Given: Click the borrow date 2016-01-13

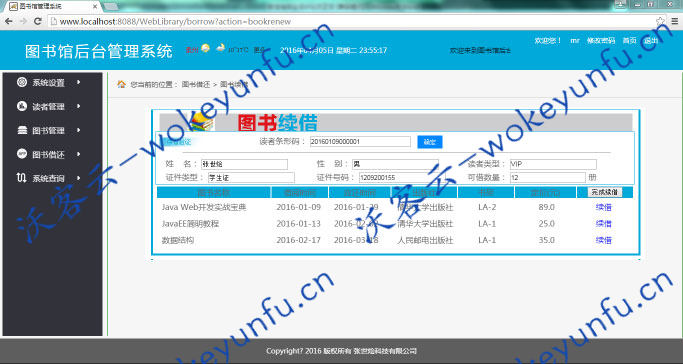Looking at the screenshot, I should pyautogui.click(x=298, y=224).
